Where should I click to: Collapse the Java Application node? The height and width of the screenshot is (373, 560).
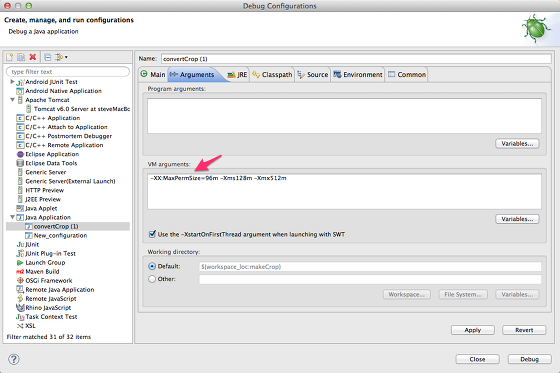tap(12, 217)
